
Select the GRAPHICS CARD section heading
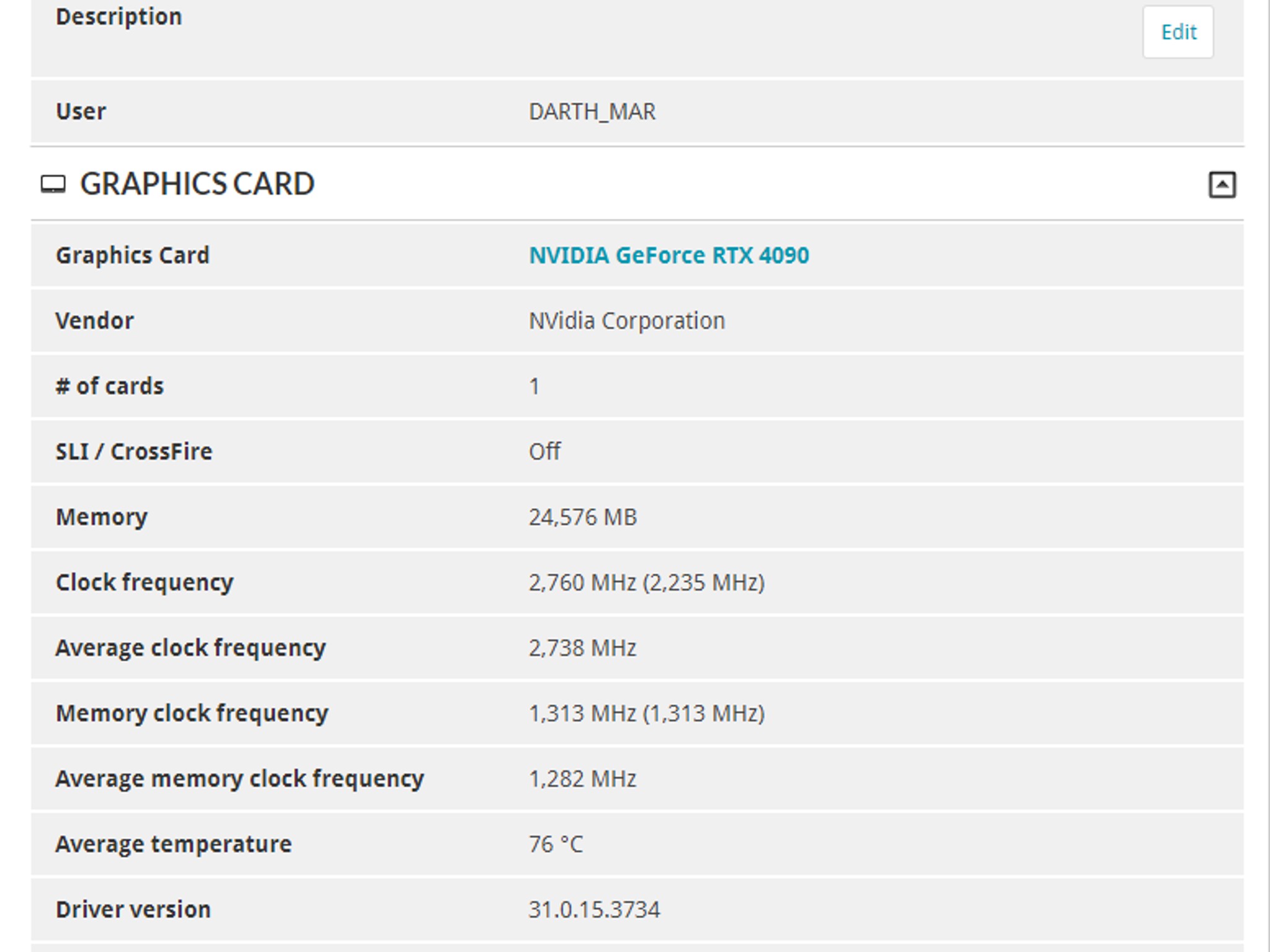[197, 184]
